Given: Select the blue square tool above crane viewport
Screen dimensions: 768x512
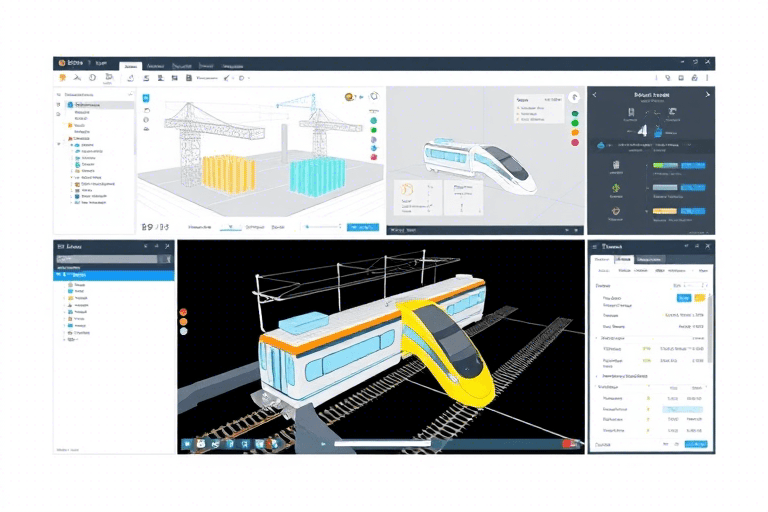Looking at the screenshot, I should [146, 99].
